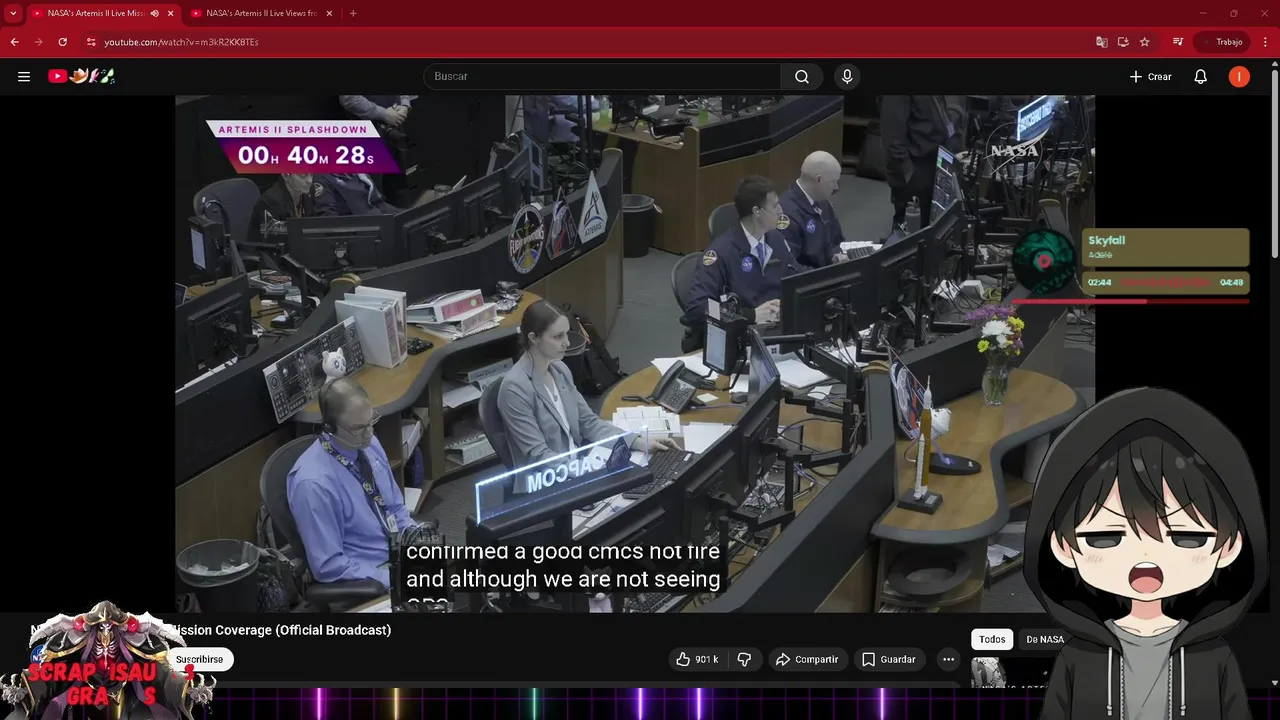Viewport: 1280px width, 720px height.
Task: Open the YouTube guide hamburger menu
Action: 24,76
